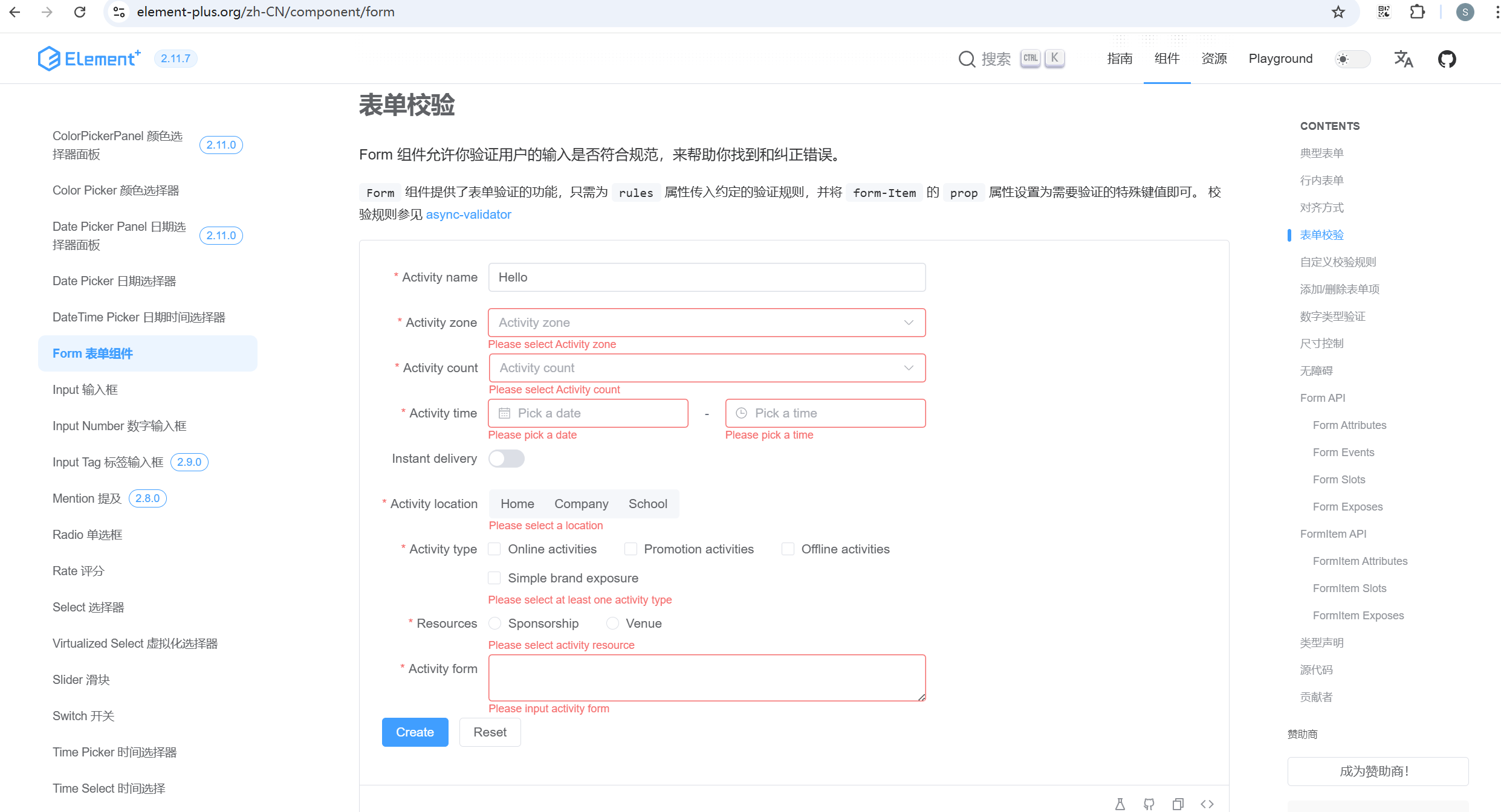Screen dimensions: 1501x812
Task: Select the Sponsorship radio button
Action: [x=495, y=623]
